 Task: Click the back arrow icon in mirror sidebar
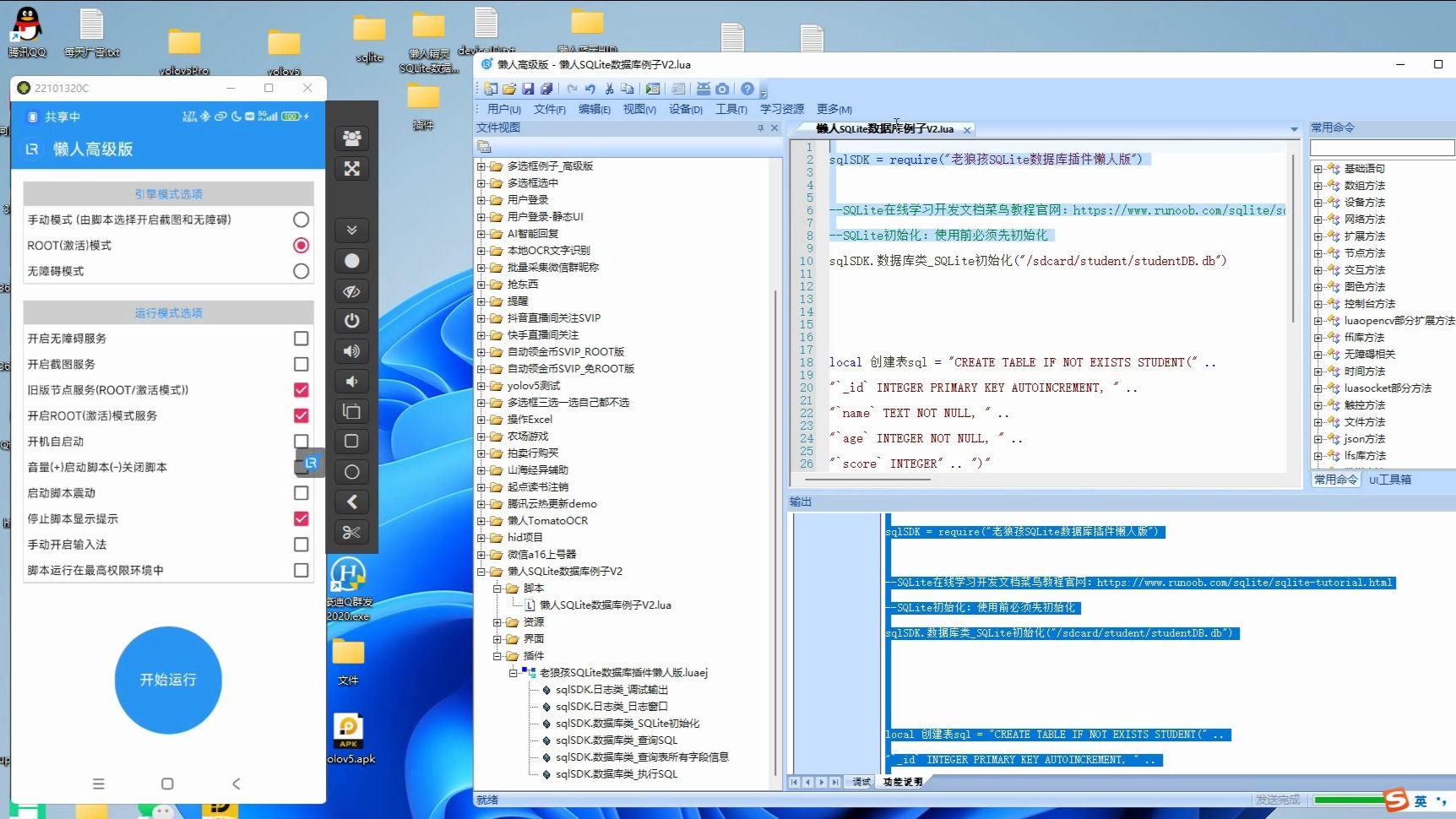point(352,502)
